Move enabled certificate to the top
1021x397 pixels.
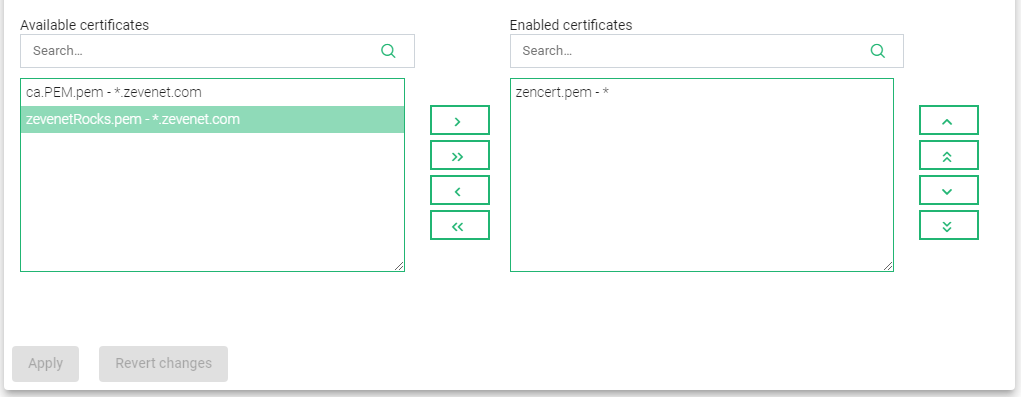949,156
